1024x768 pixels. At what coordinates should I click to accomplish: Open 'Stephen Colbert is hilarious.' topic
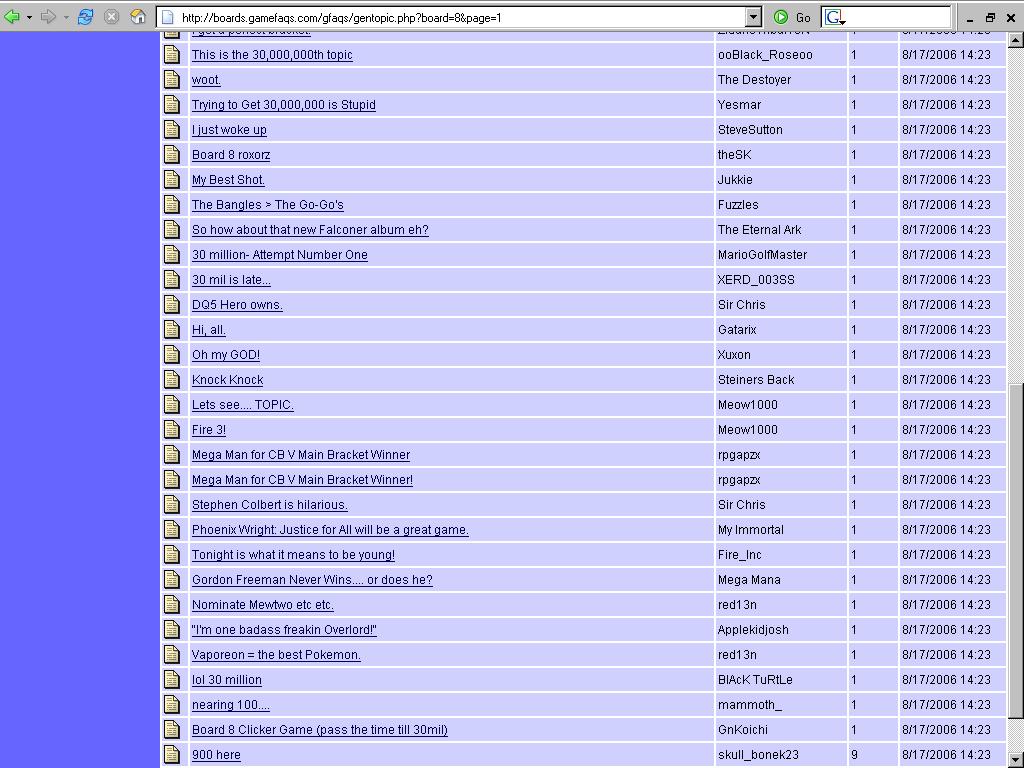[x=269, y=505]
